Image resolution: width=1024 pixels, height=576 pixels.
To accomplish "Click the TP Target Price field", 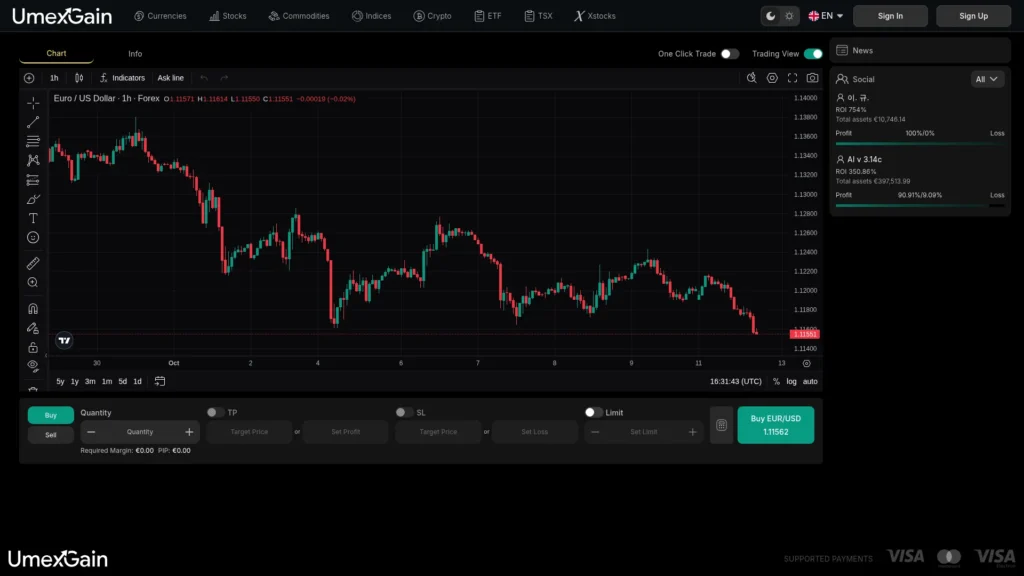I will [249, 432].
